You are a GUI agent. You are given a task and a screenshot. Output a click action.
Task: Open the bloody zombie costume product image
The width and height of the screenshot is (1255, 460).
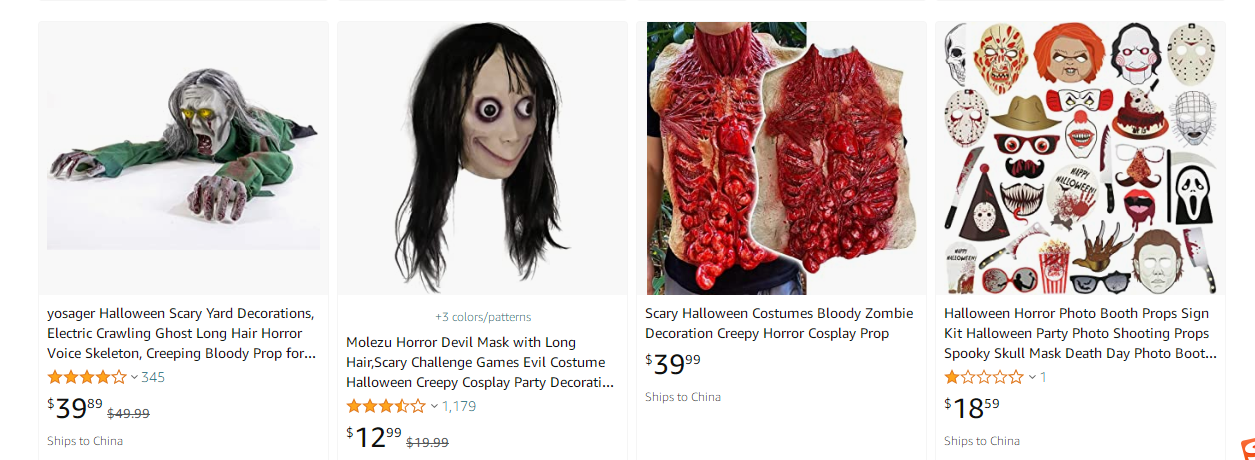pyautogui.click(x=781, y=158)
